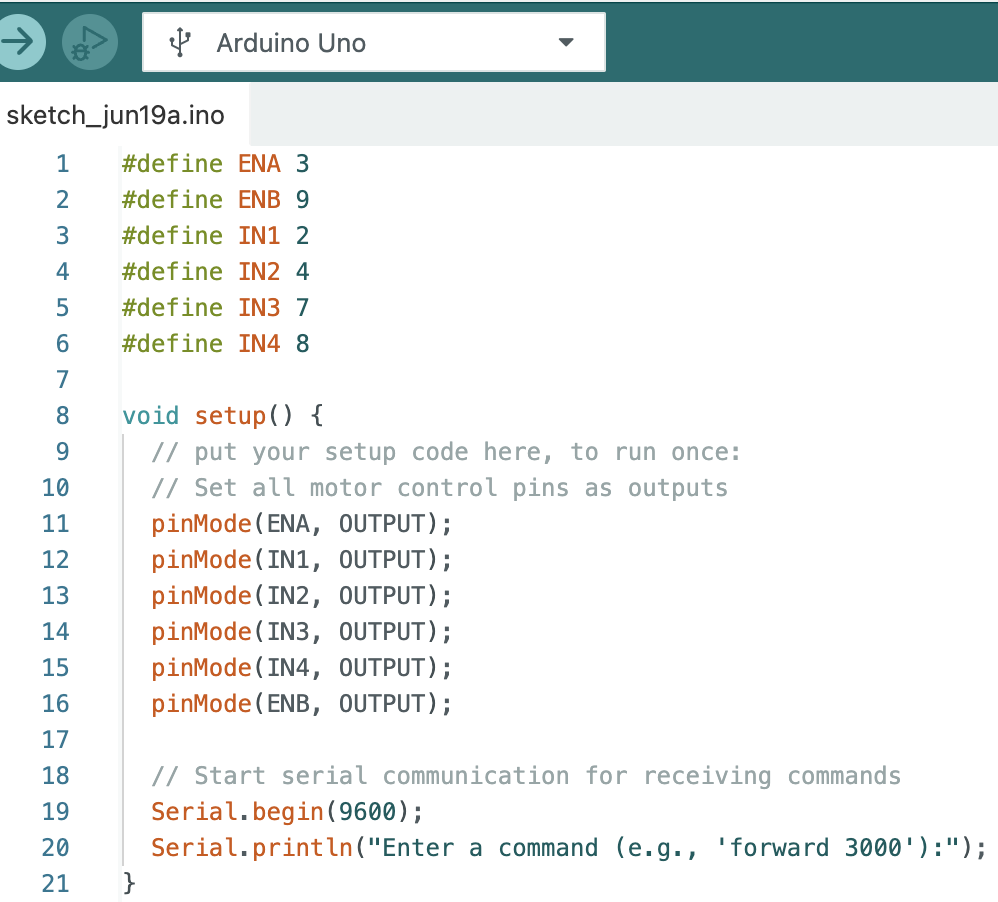Click the 'Enter a command' string literal

click(x=660, y=848)
